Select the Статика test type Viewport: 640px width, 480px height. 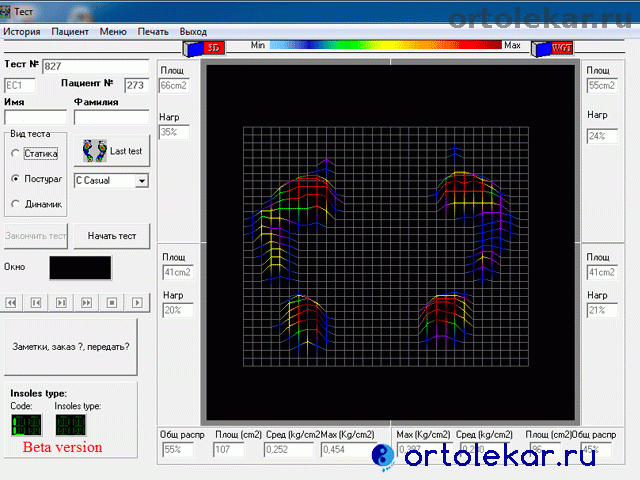tap(14, 154)
